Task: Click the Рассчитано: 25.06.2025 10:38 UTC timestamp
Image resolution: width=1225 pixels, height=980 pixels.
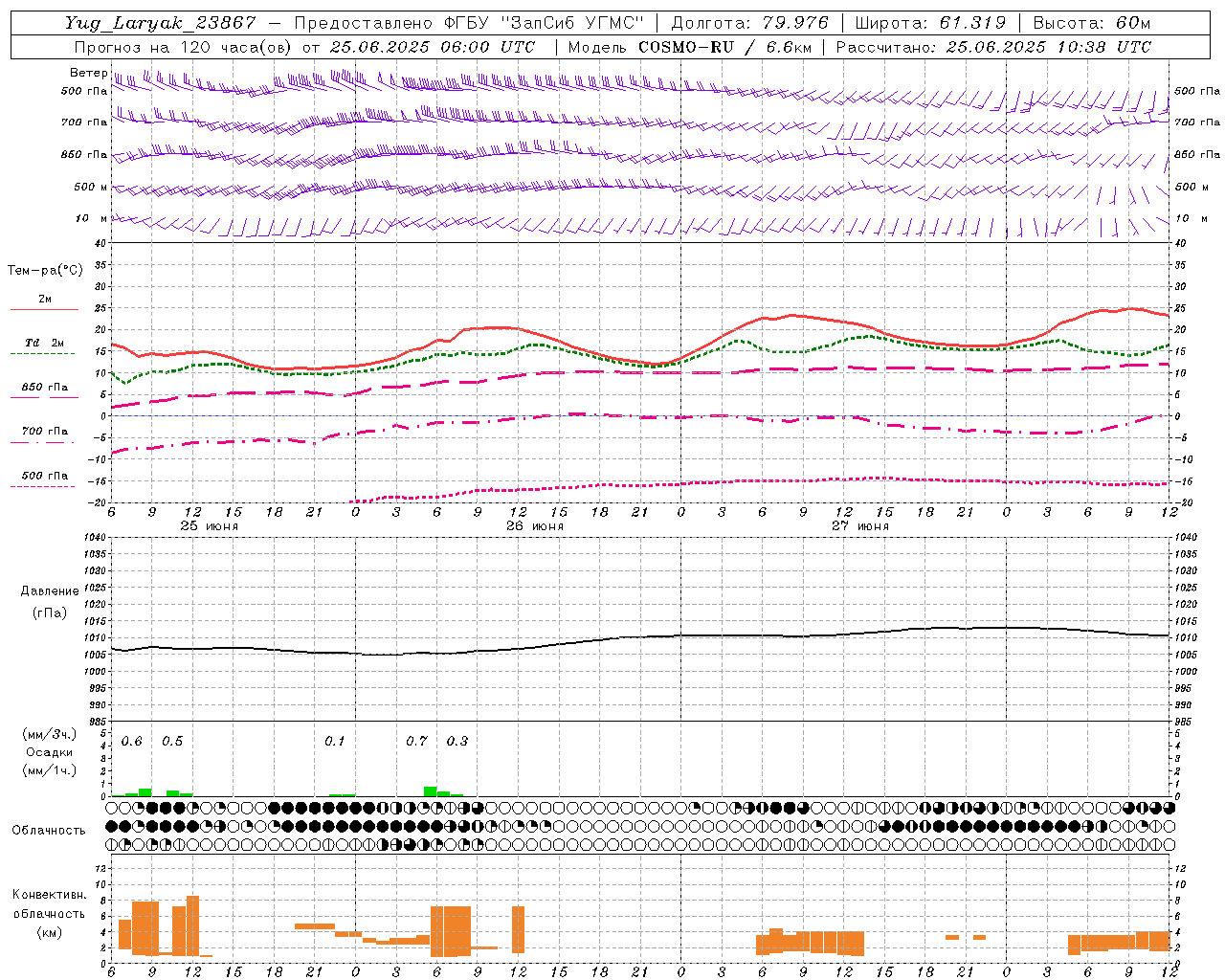Action: tap(993, 47)
